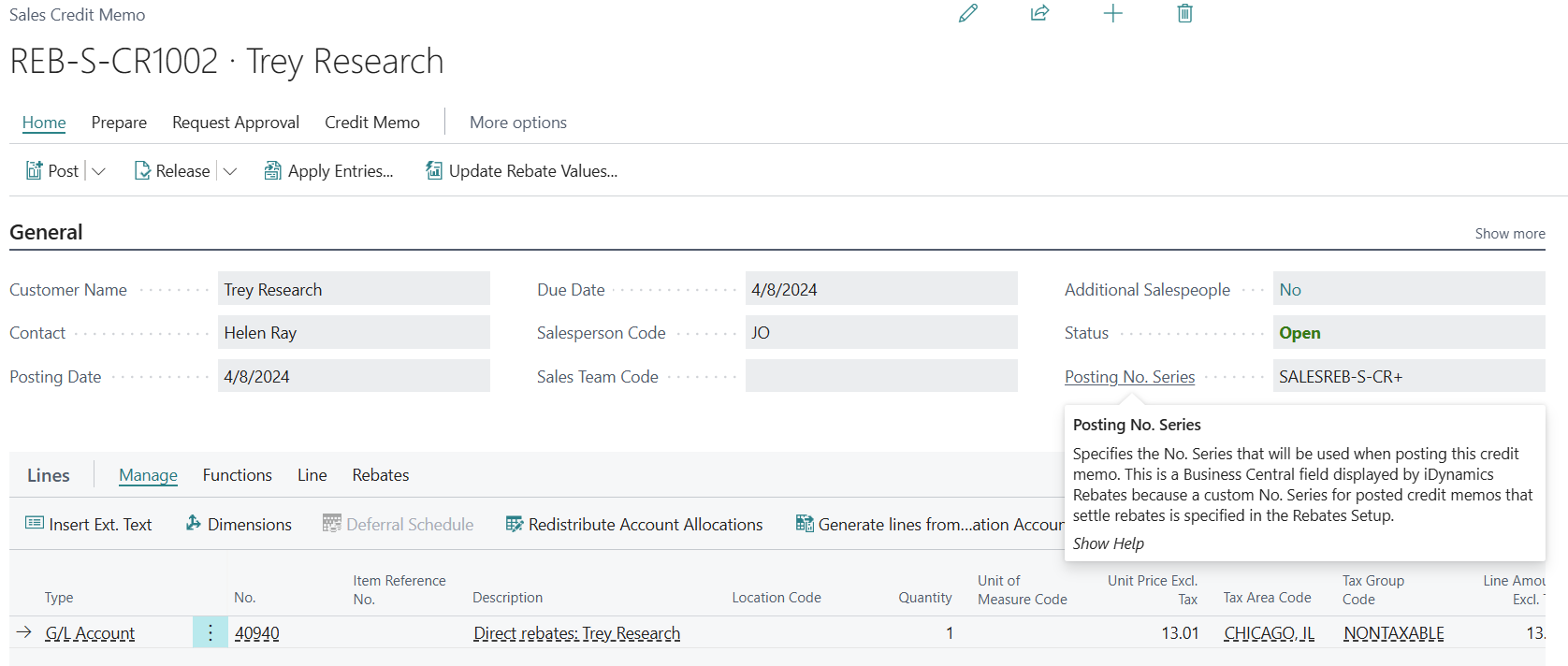Click Insert Ext. Text action
This screenshot has width=1568, height=666.
pyautogui.click(x=89, y=525)
